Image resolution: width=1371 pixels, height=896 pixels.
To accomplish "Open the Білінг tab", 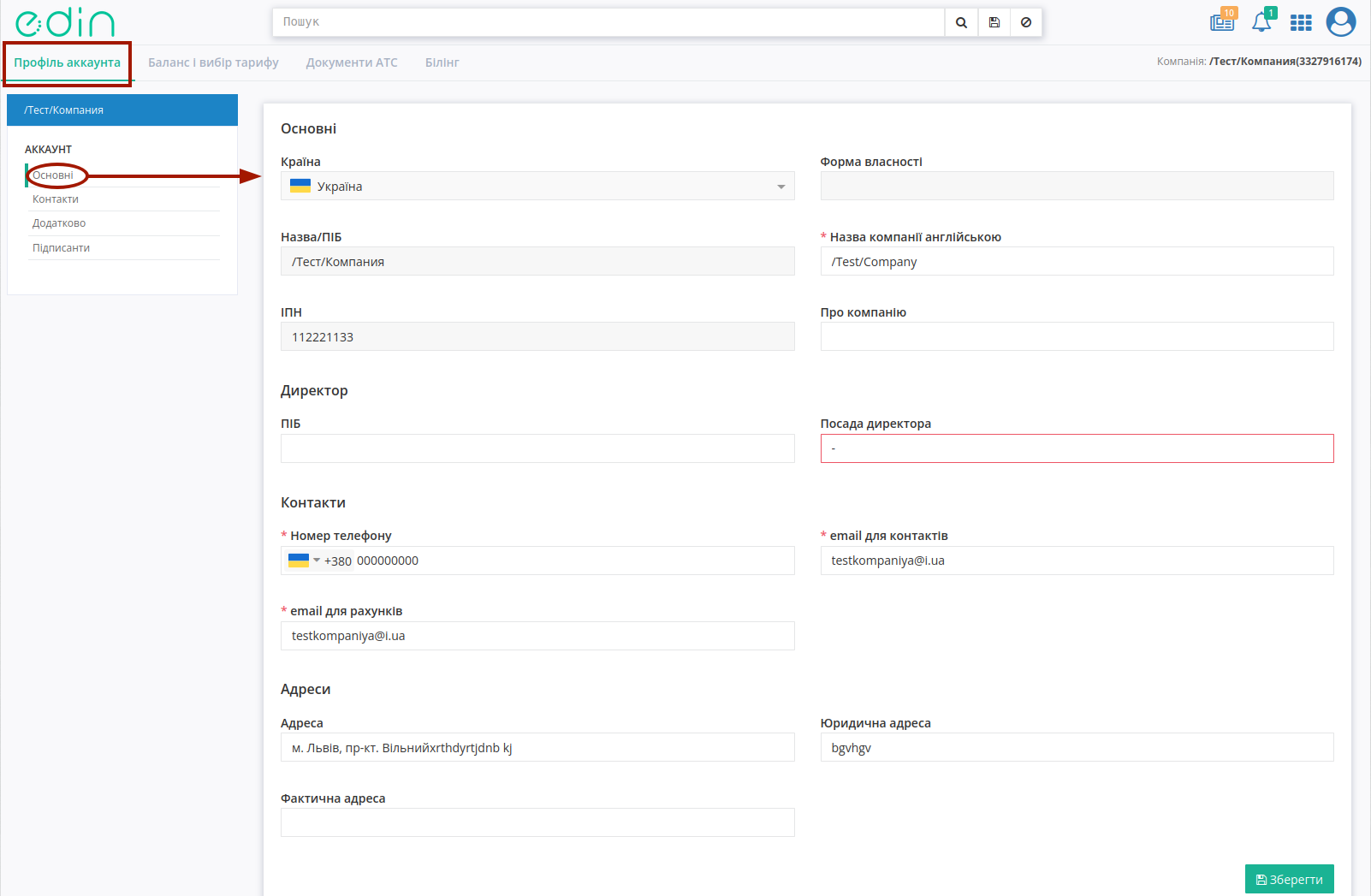I will point(442,62).
